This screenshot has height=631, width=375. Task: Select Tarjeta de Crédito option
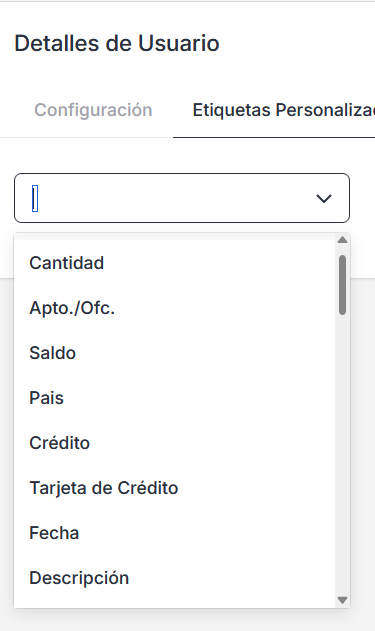[x=175, y=489]
